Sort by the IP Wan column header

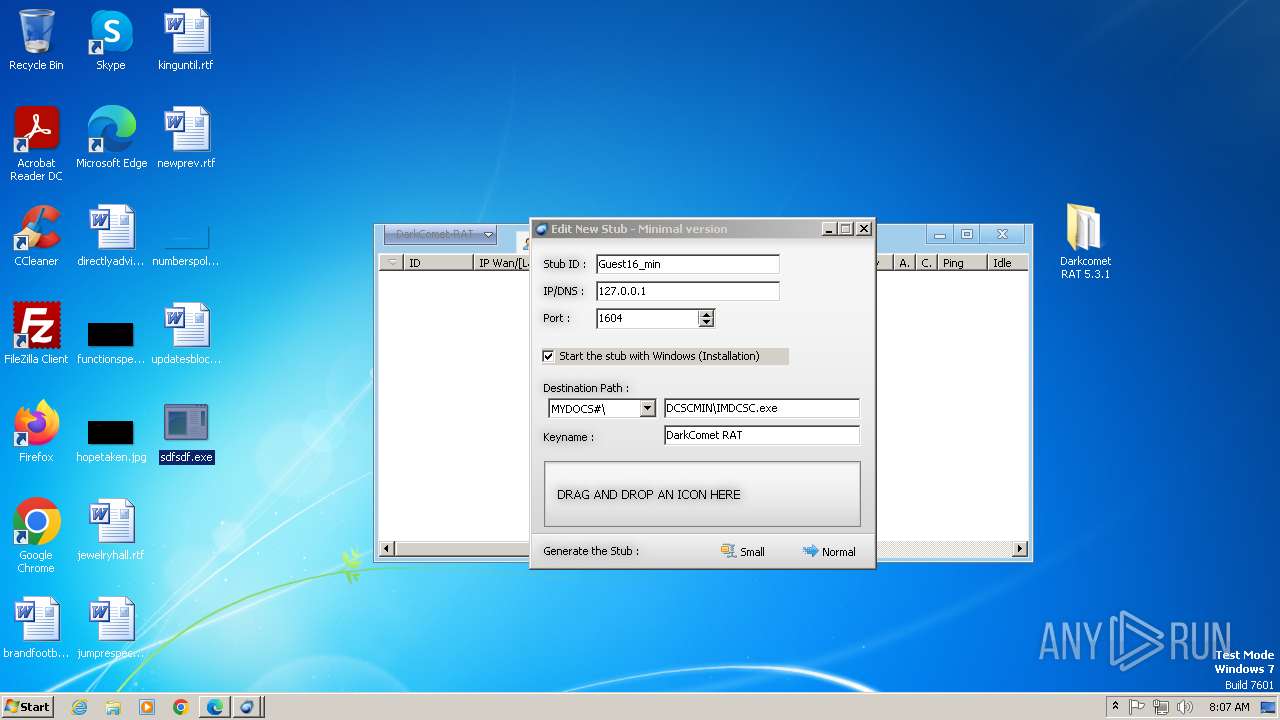pyautogui.click(x=502, y=263)
